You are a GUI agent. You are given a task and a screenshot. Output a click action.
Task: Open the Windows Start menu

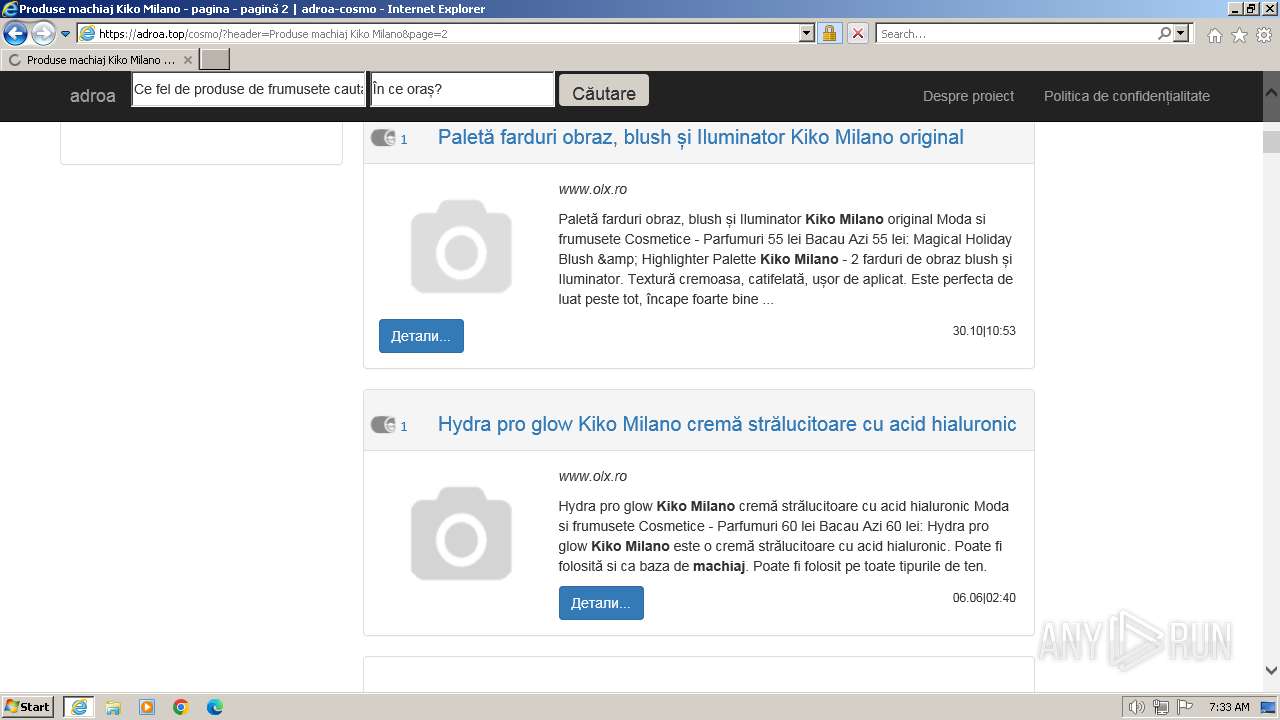pos(28,706)
